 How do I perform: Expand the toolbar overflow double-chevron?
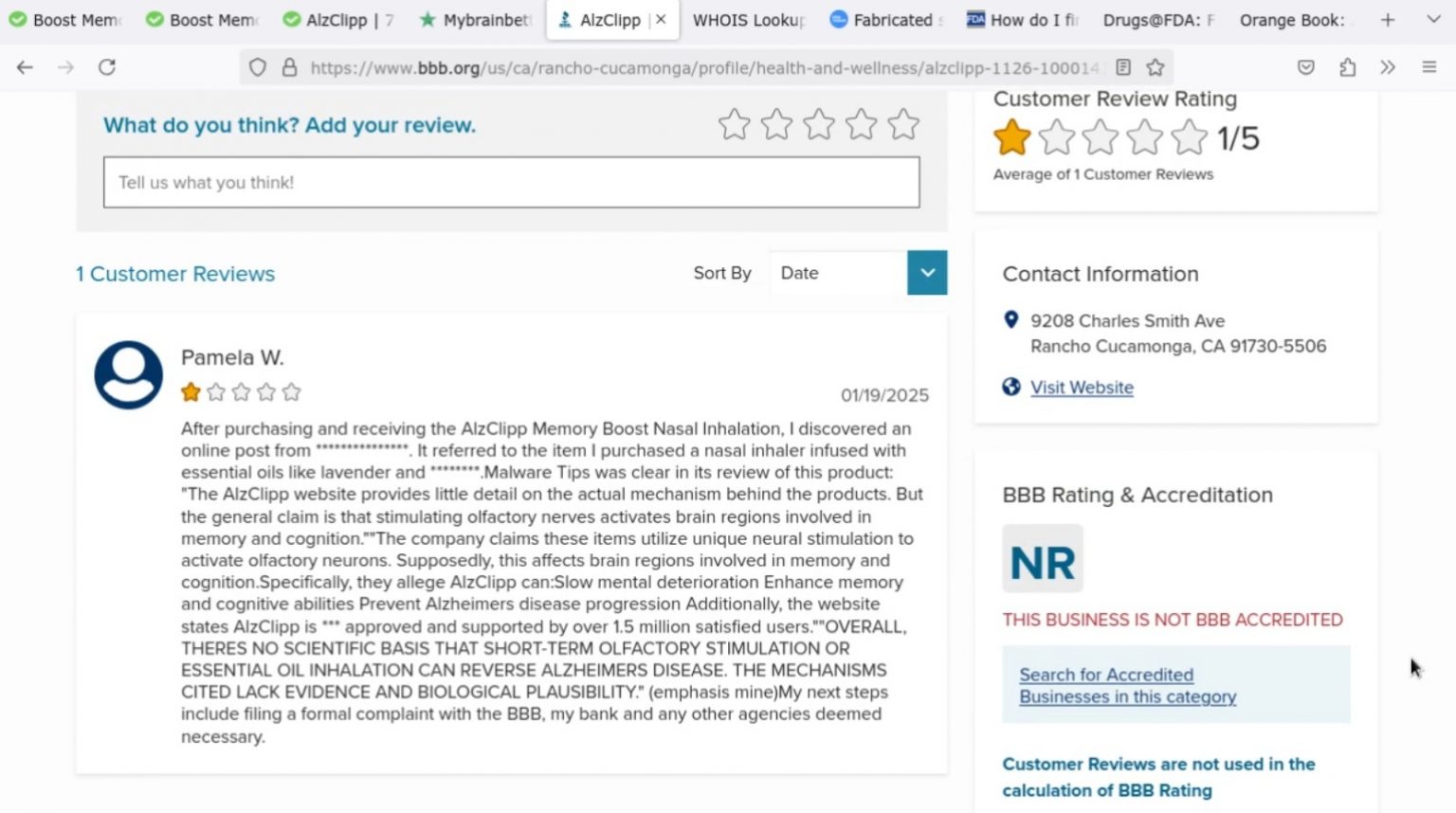point(1389,67)
